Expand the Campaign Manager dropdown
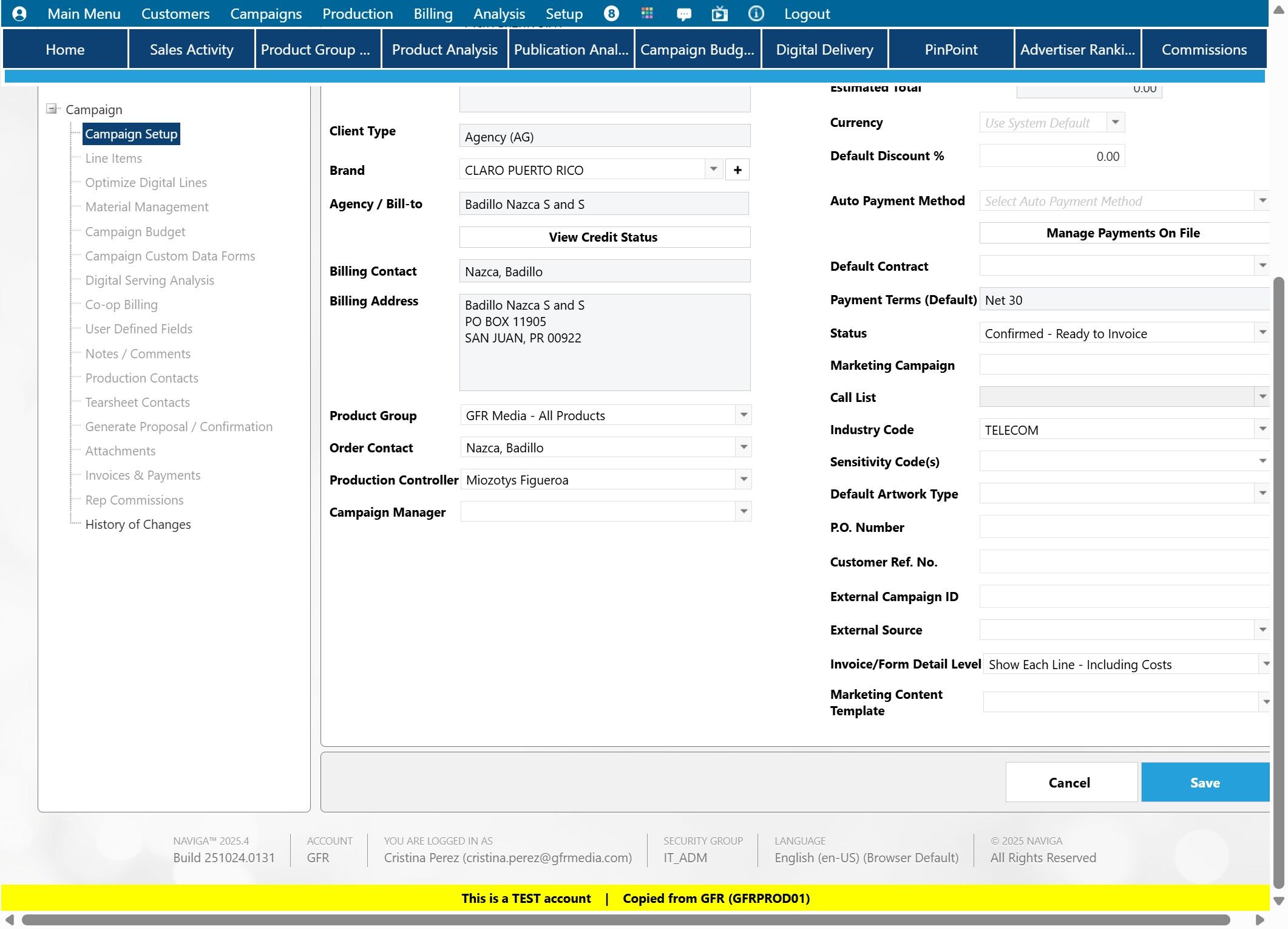1288x929 pixels. (x=743, y=512)
